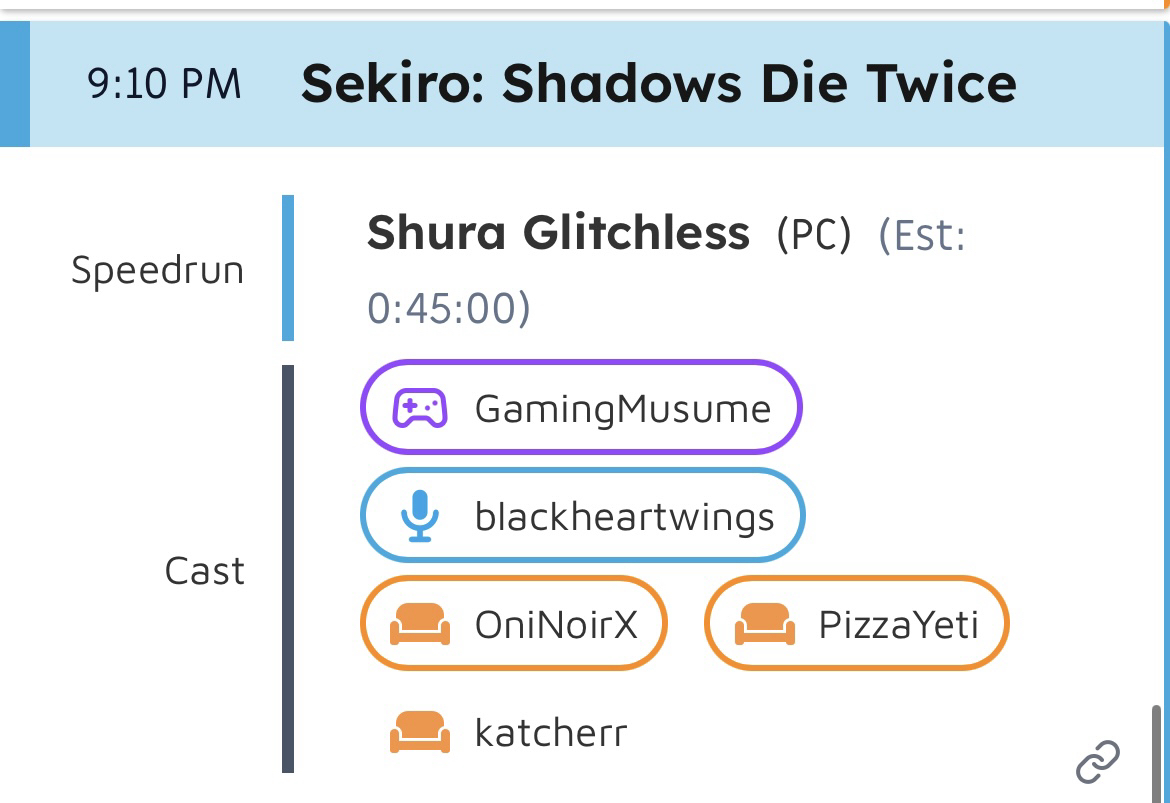Select the OniNoirX name text
Screen dimensions: 1170x803
click(555, 625)
